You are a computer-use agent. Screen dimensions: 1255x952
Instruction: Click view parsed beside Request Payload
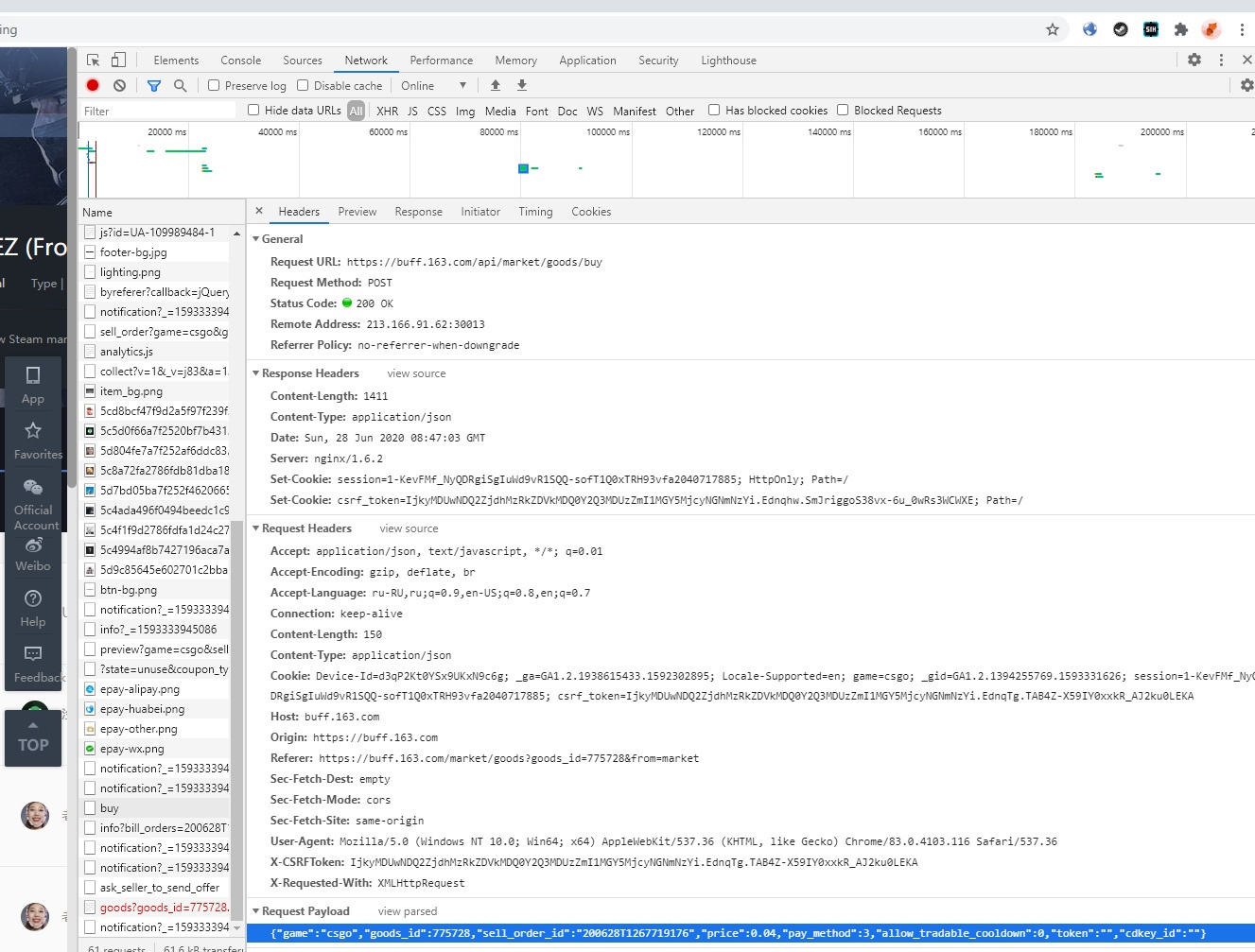pos(408,911)
